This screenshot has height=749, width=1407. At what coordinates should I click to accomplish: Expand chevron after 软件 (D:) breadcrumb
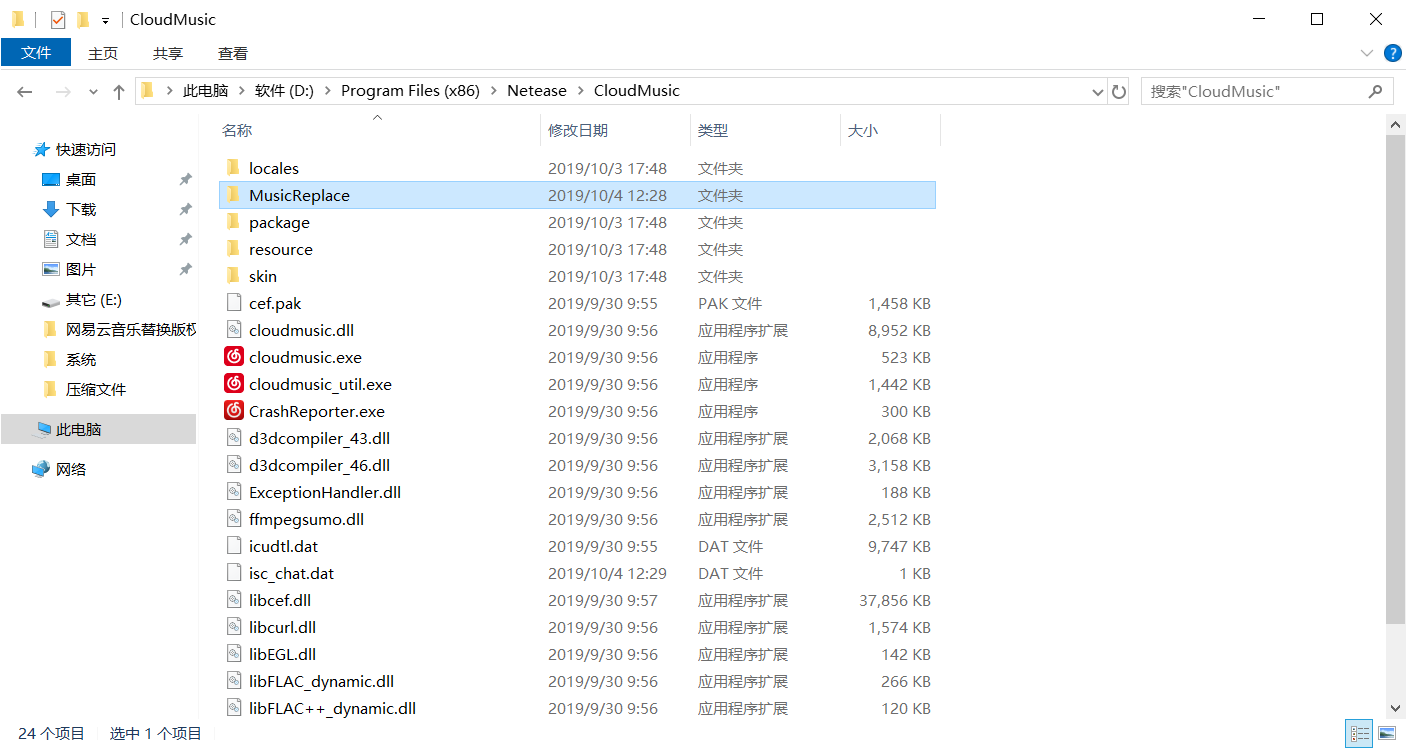[x=327, y=91]
